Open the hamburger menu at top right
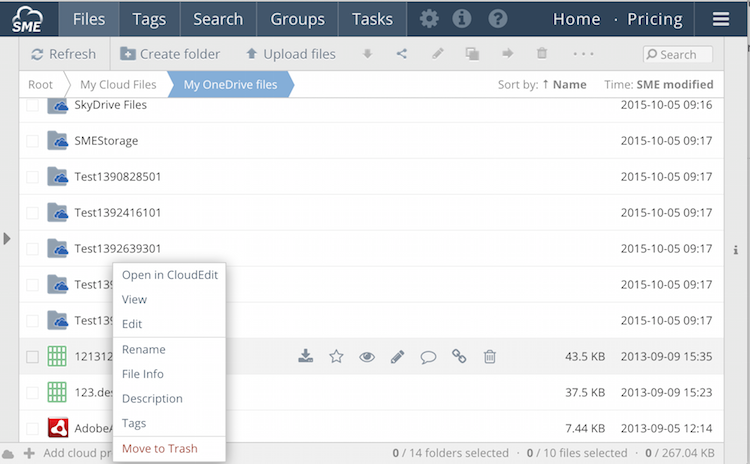This screenshot has height=464, width=750. [721, 19]
